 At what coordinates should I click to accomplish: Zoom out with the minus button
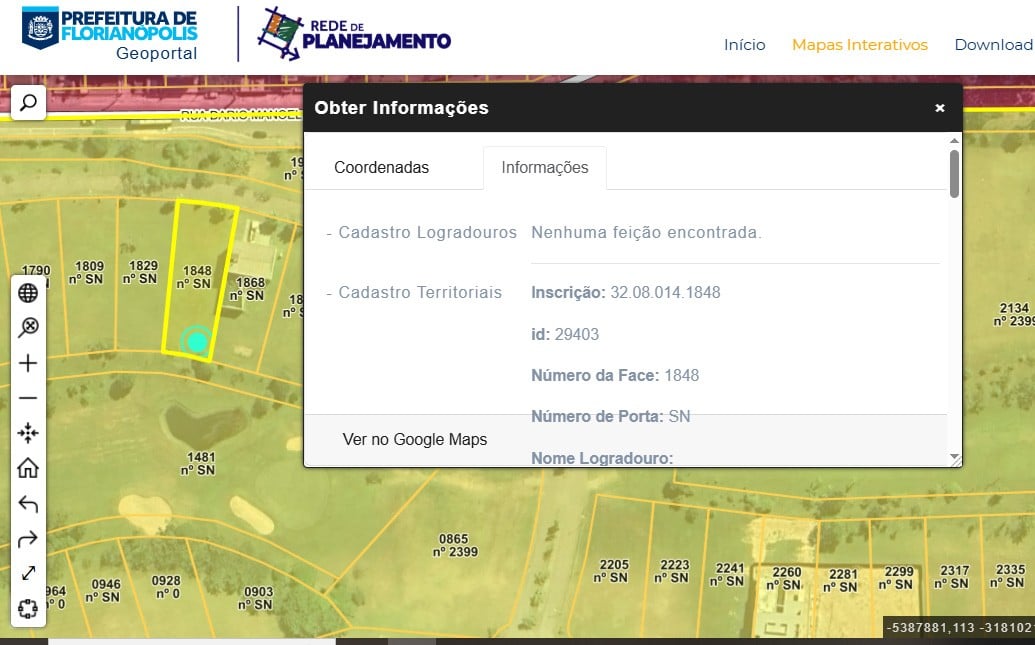28,398
